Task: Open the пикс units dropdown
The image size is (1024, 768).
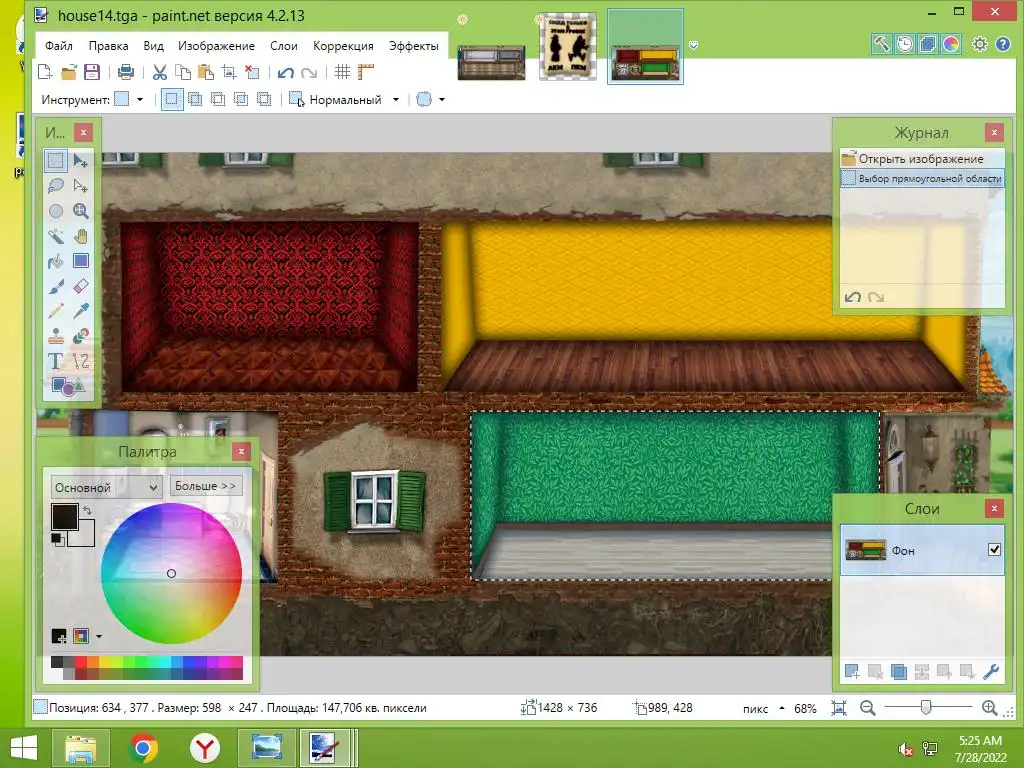Action: pyautogui.click(x=763, y=709)
